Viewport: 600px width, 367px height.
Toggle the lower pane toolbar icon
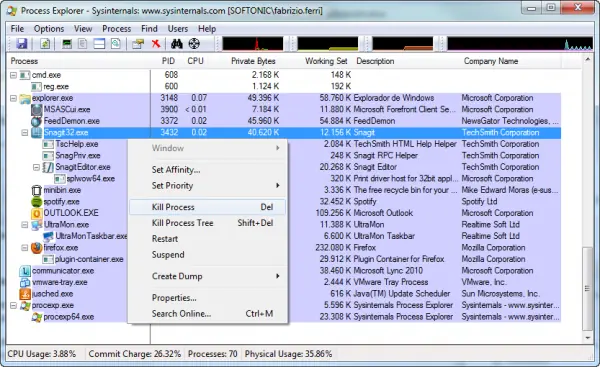(99, 44)
